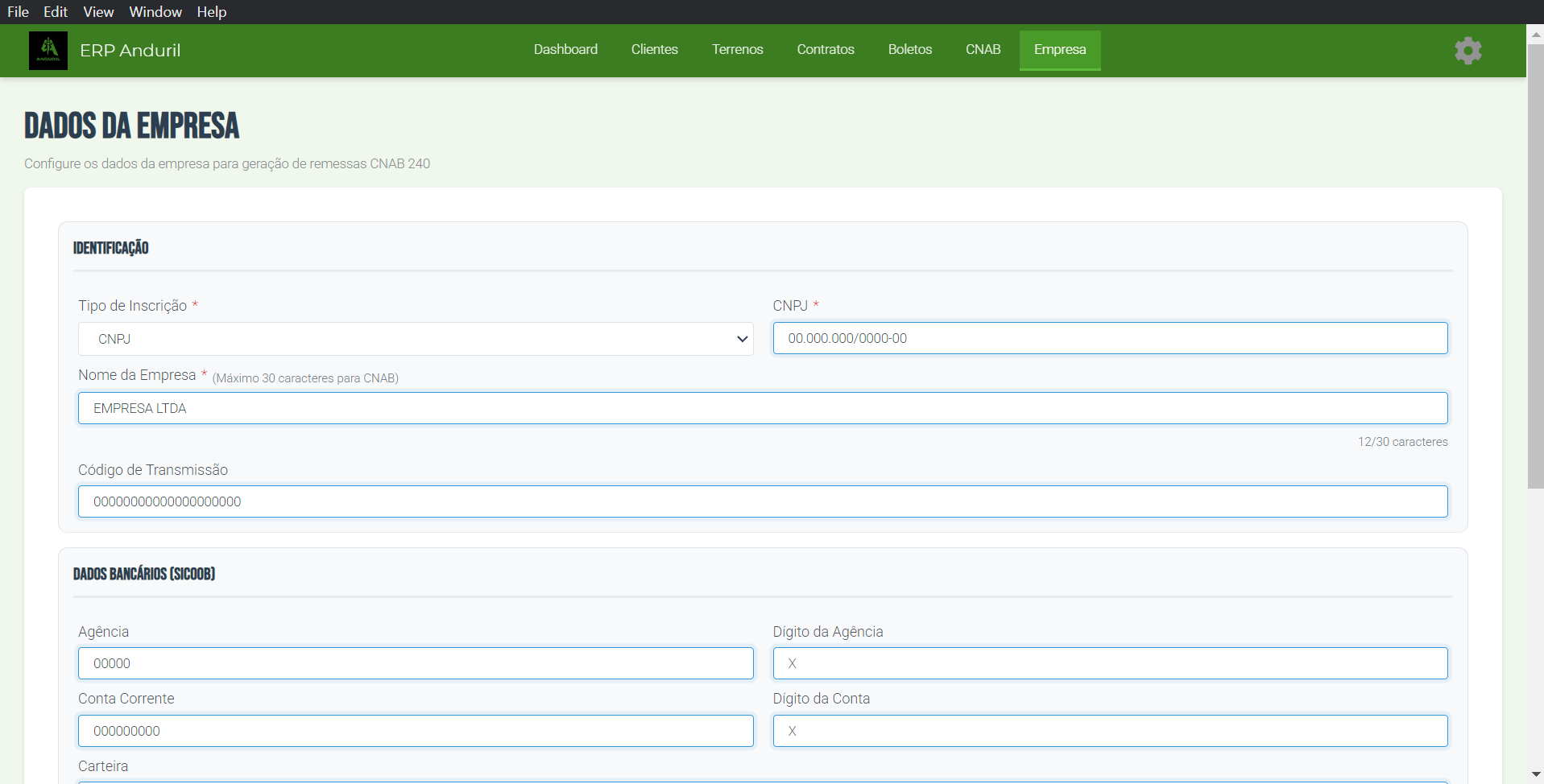Screen dimensions: 1544x784
Task: Open the Help menu
Action: pyautogui.click(x=212, y=12)
